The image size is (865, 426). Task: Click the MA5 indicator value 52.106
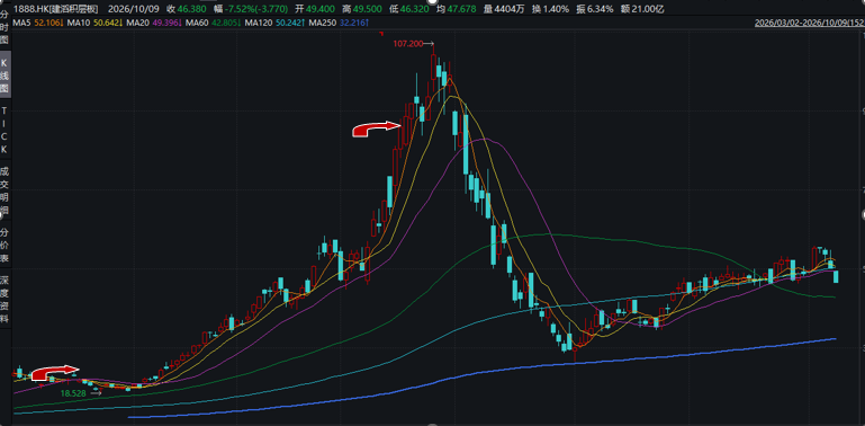point(47,23)
